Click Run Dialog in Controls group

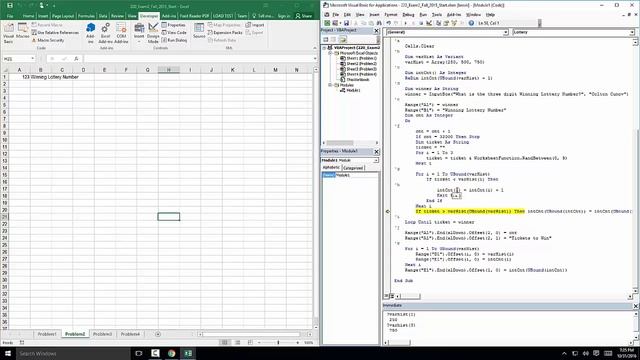(174, 40)
